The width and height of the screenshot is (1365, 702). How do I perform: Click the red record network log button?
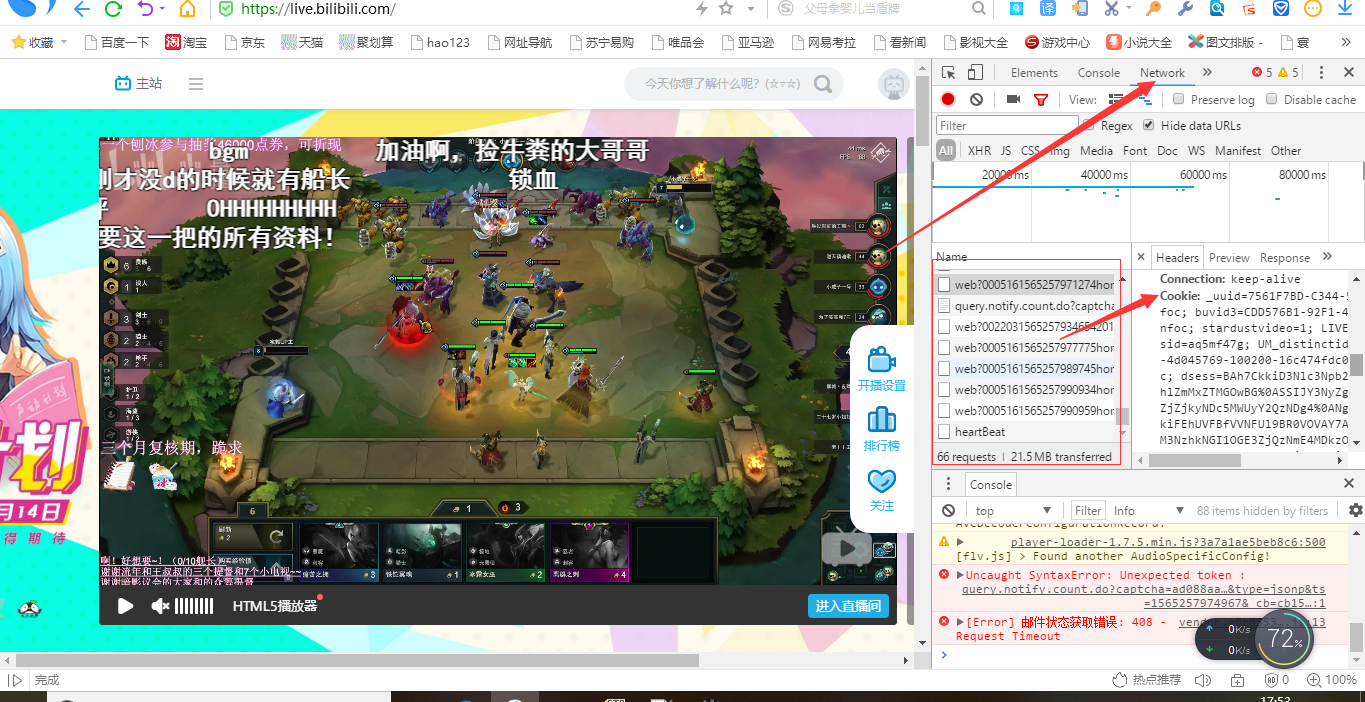point(948,99)
